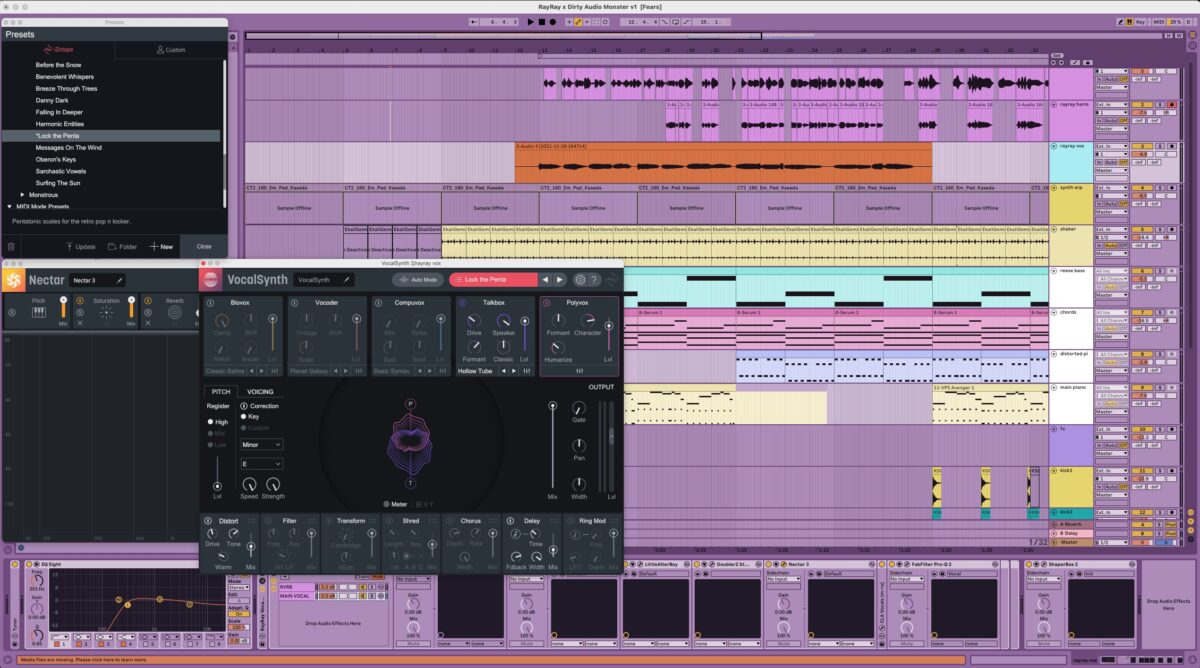Image resolution: width=1200 pixels, height=668 pixels.
Task: Select the Danny Dark preset
Action: click(52, 100)
